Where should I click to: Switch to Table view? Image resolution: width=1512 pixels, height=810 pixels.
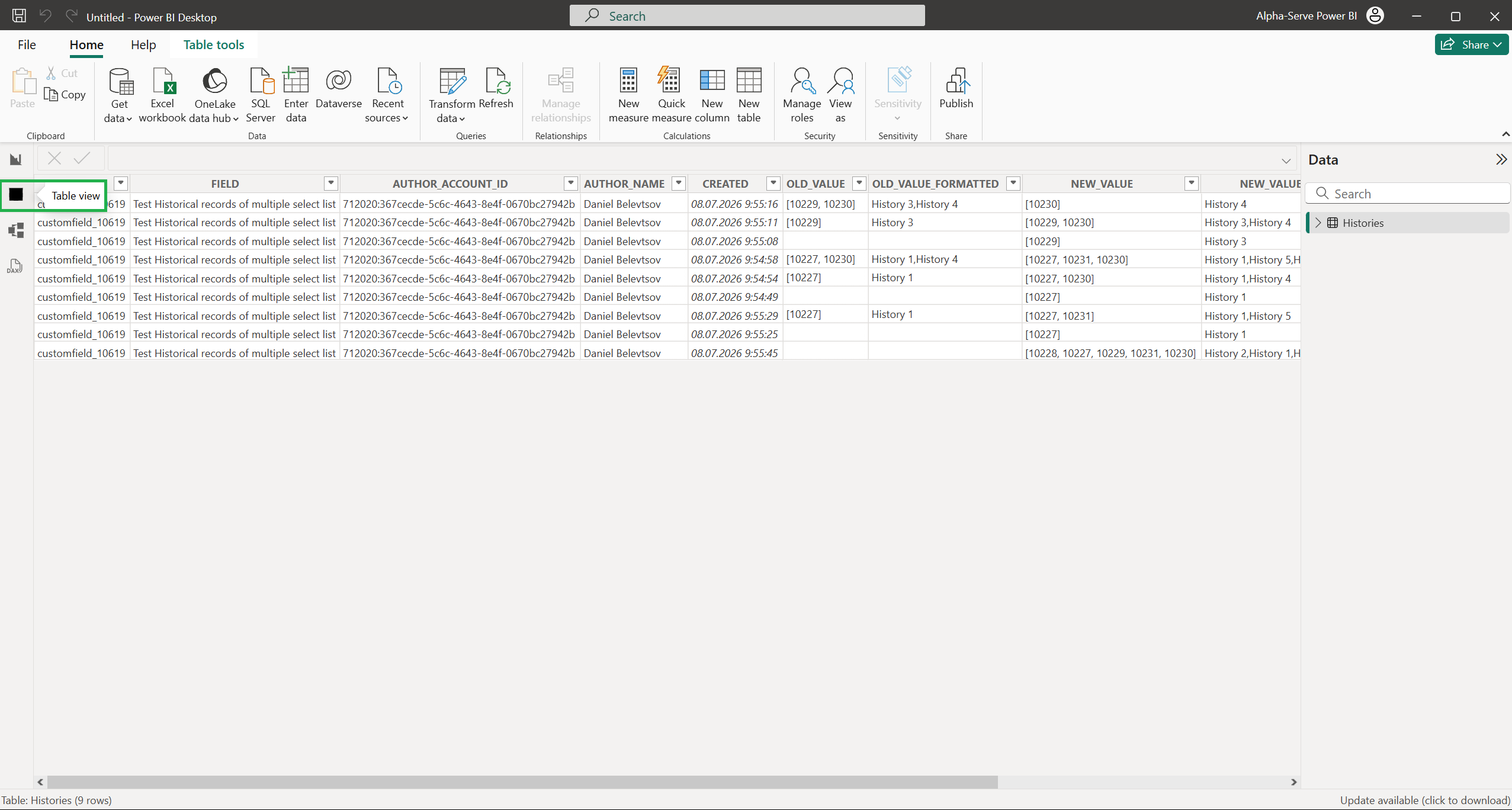pos(16,194)
